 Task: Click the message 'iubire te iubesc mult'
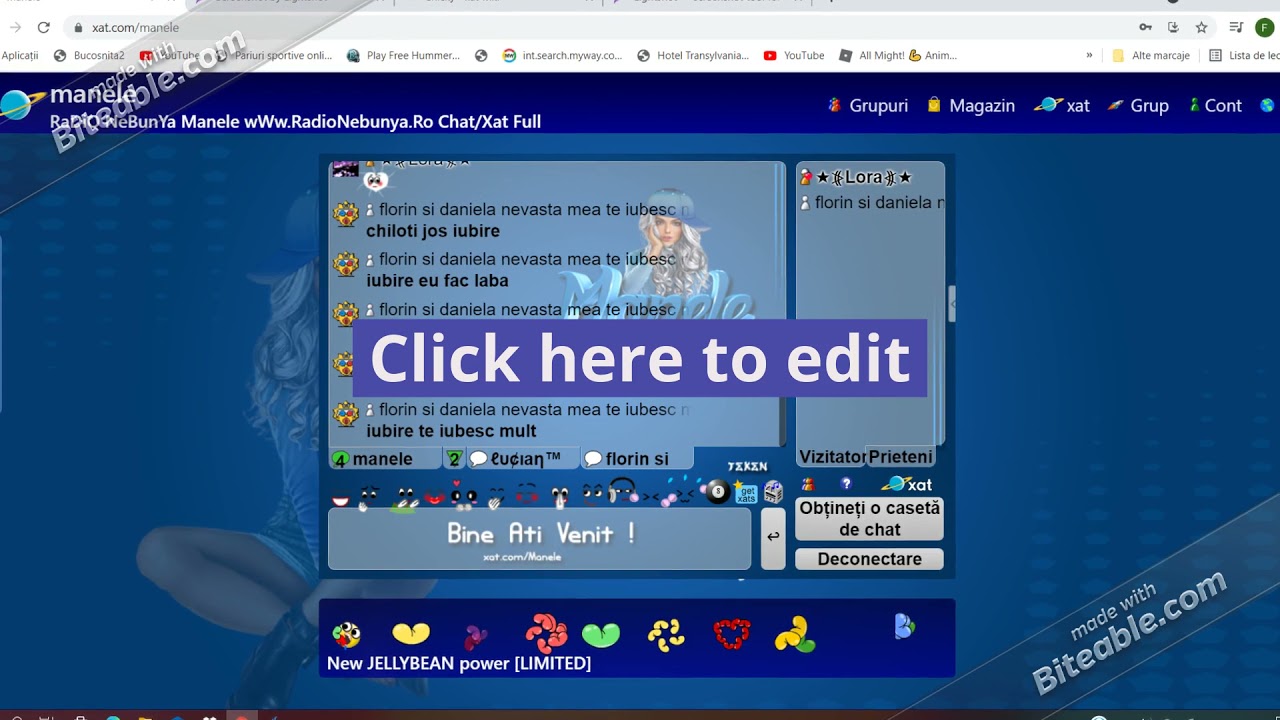click(451, 431)
